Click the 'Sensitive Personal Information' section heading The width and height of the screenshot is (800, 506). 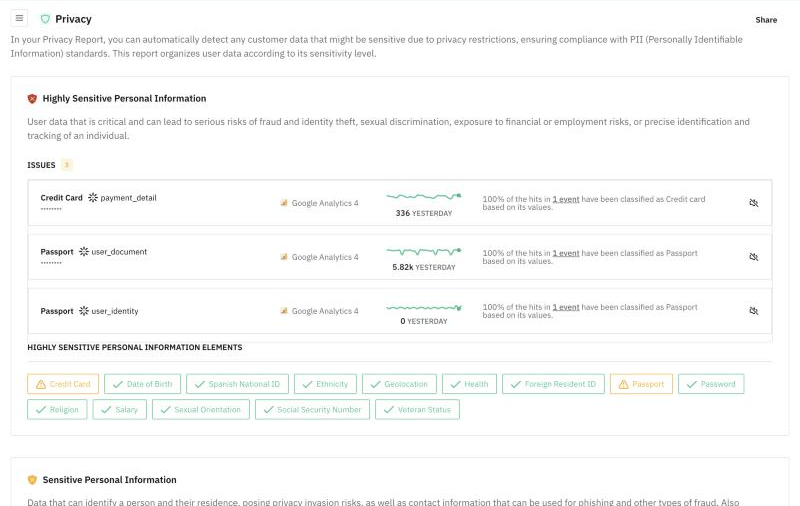click(110, 480)
